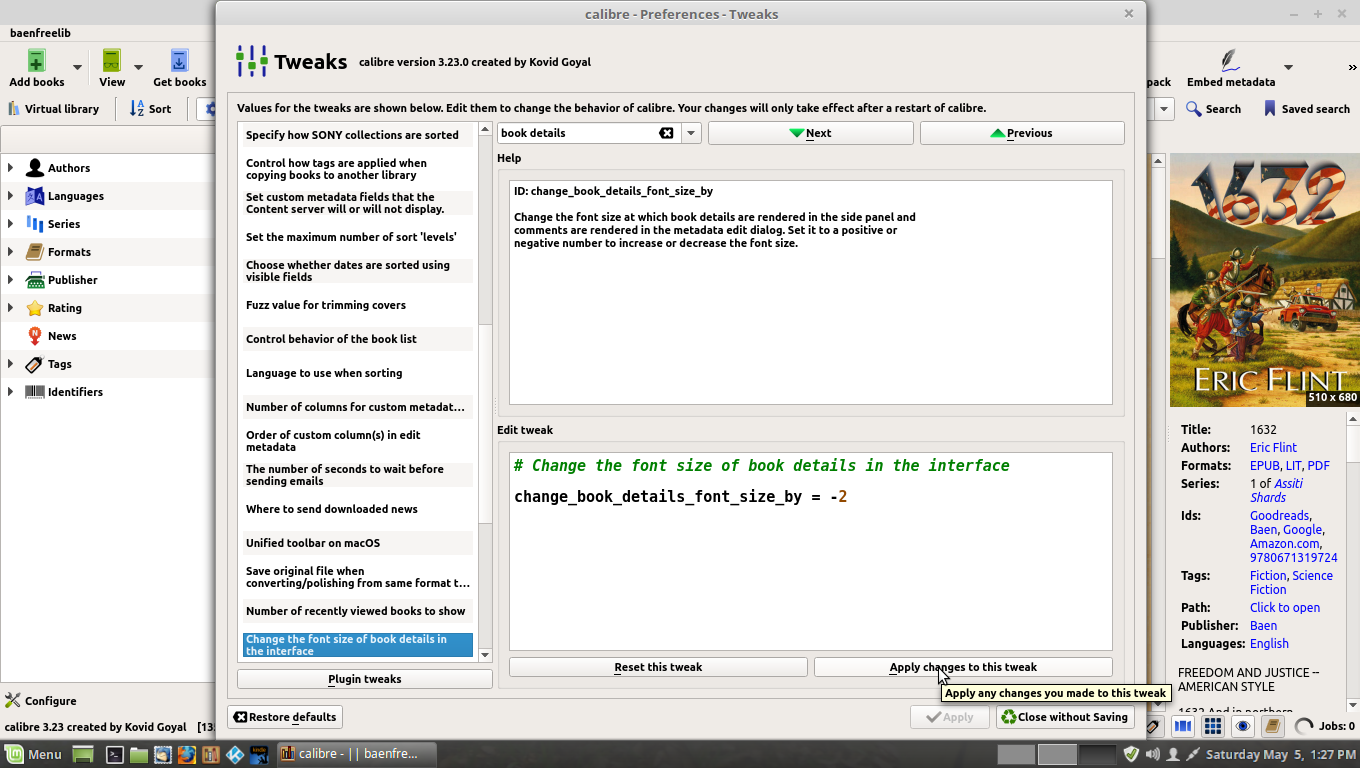Screen dimensions: 1360x768
Task: Open the Goodreads identifier link
Action: 1279,516
